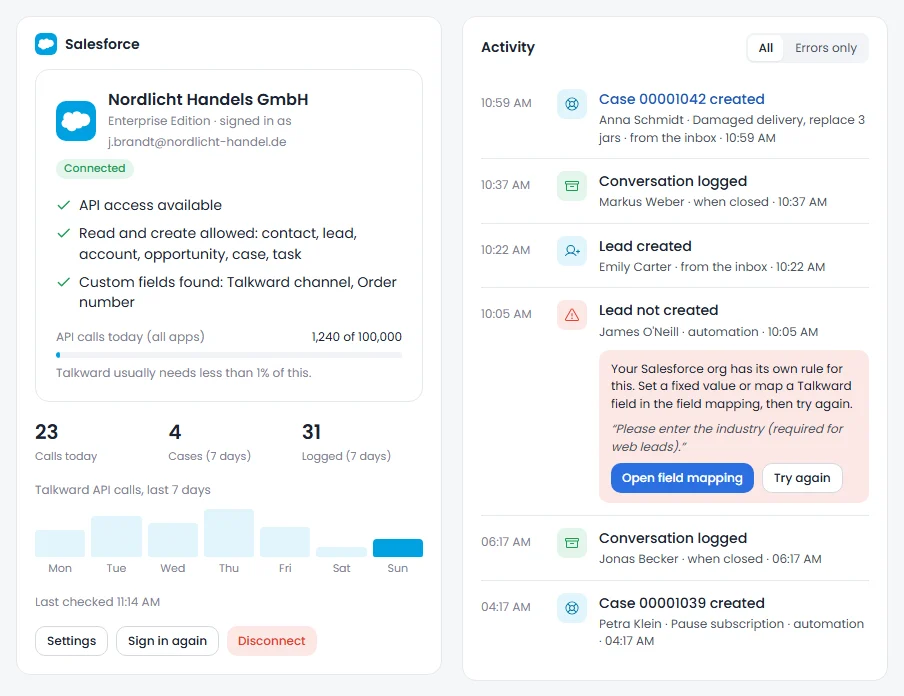Click the warning triangle icon for Lead not created
This screenshot has height=696, width=904.
click(x=572, y=314)
